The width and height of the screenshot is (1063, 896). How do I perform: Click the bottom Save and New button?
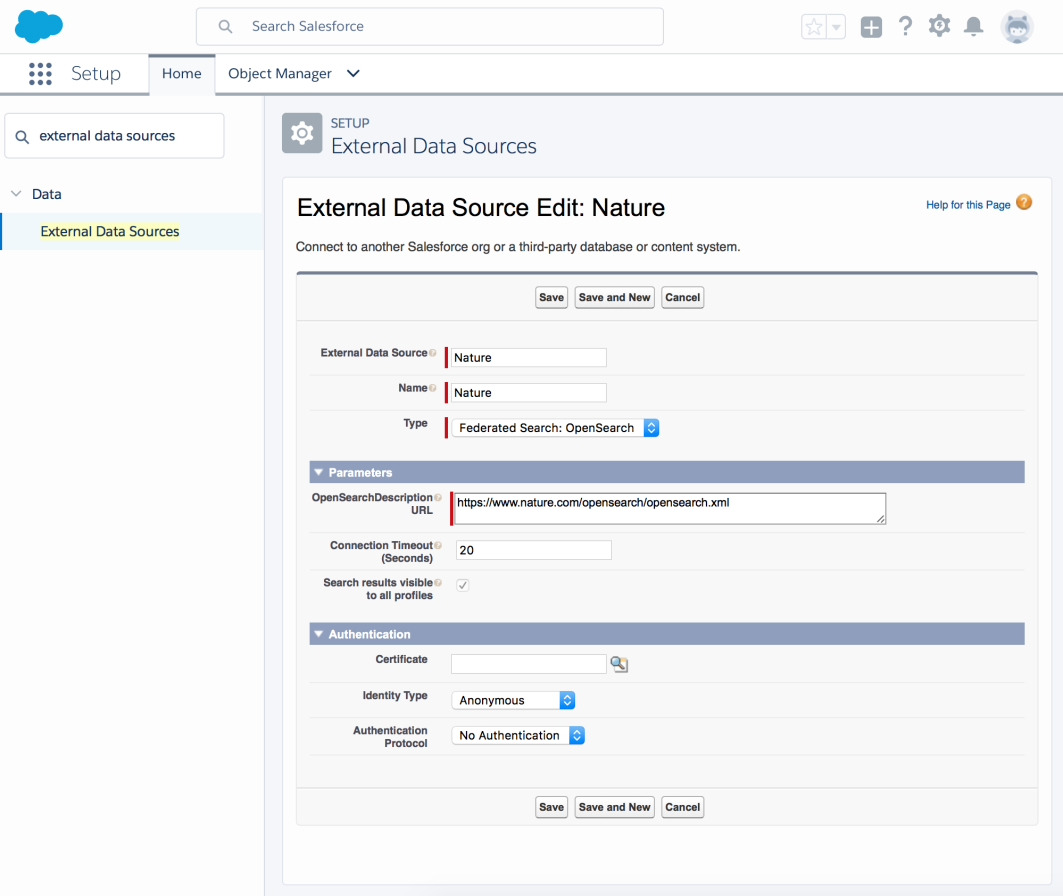(614, 807)
